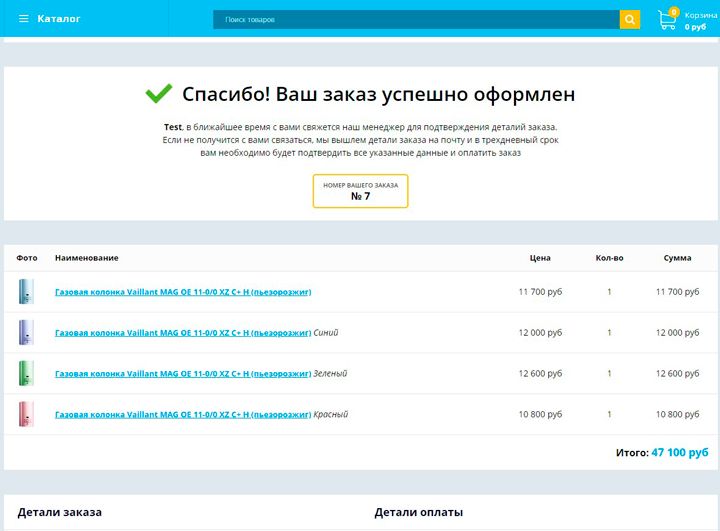The width and height of the screenshot is (720, 531).
Task: Click the Наименование column header
Action: click(86, 258)
